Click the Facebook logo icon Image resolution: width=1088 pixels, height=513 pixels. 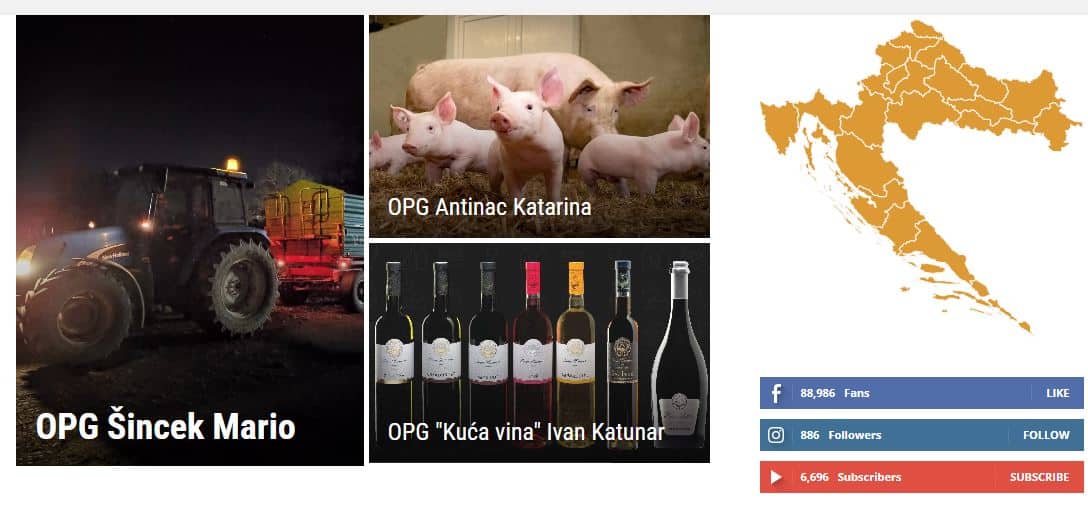coord(776,394)
